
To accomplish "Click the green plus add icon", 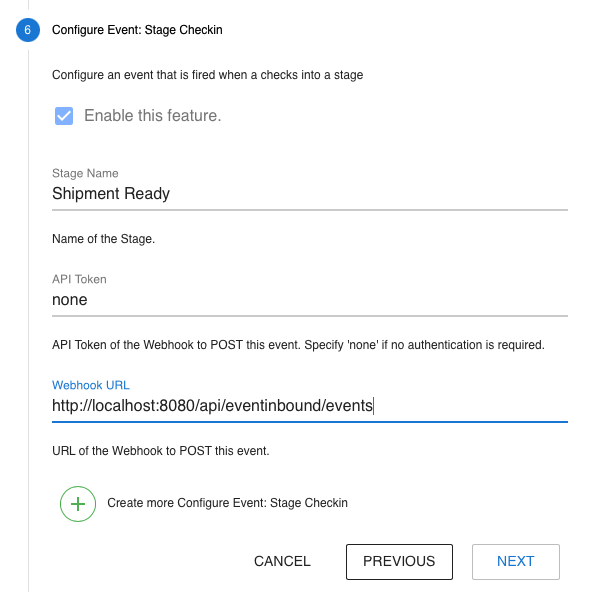I will tap(78, 504).
